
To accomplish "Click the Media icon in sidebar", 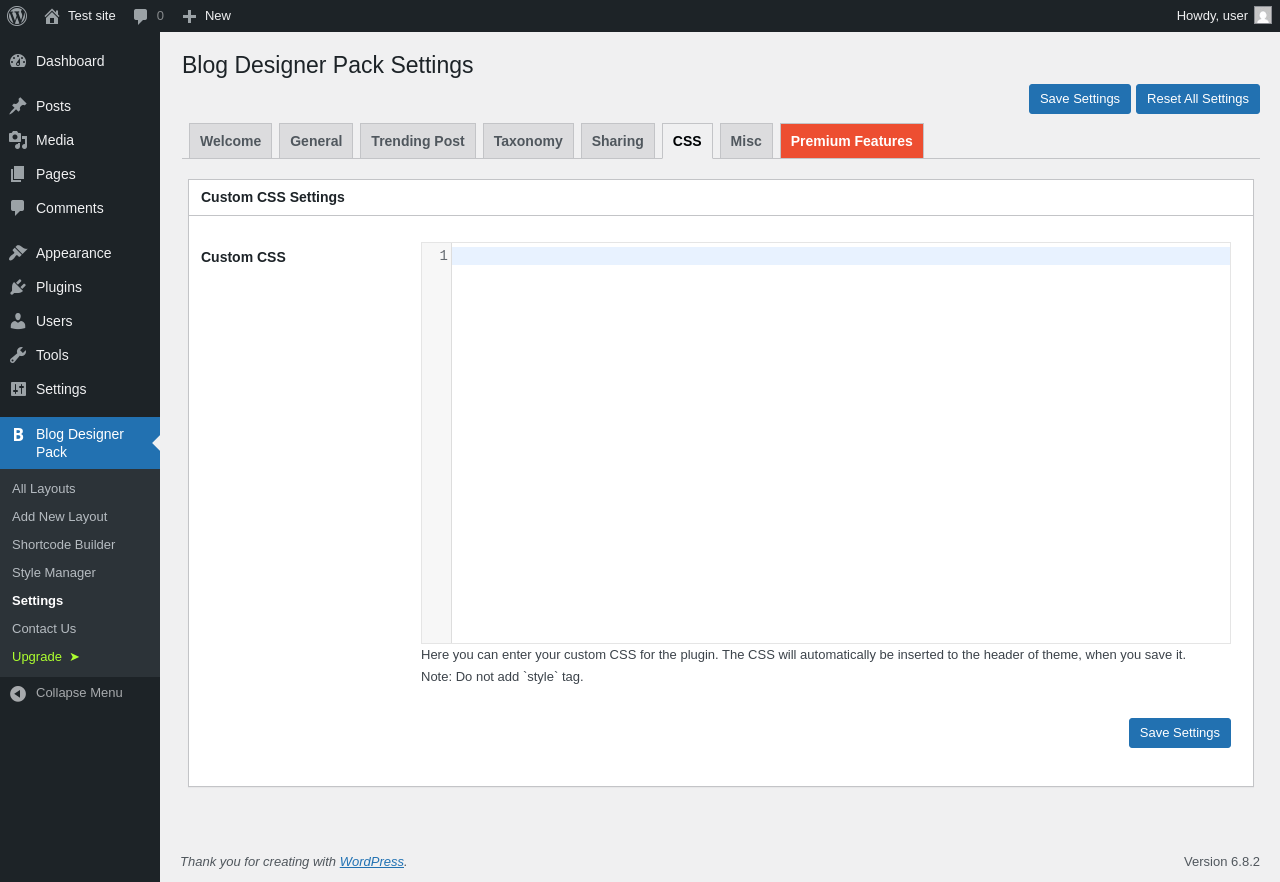I will [18, 140].
